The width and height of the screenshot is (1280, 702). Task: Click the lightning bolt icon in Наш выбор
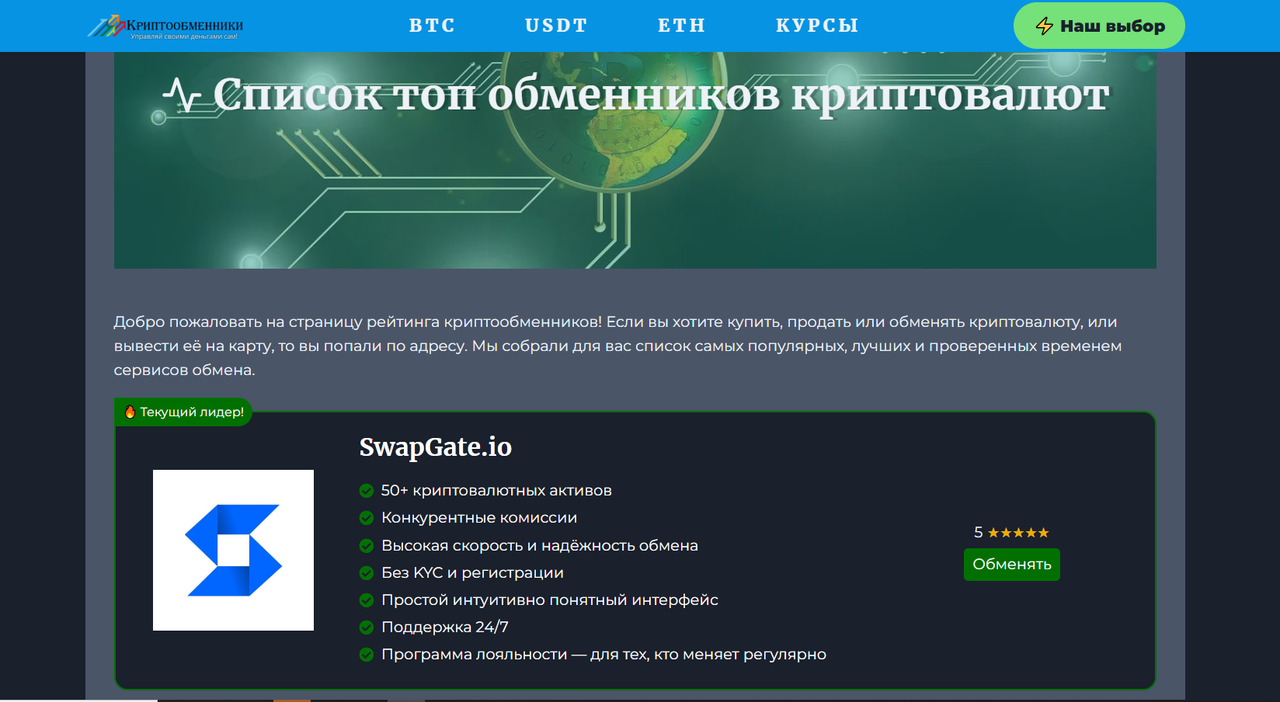tap(1044, 26)
